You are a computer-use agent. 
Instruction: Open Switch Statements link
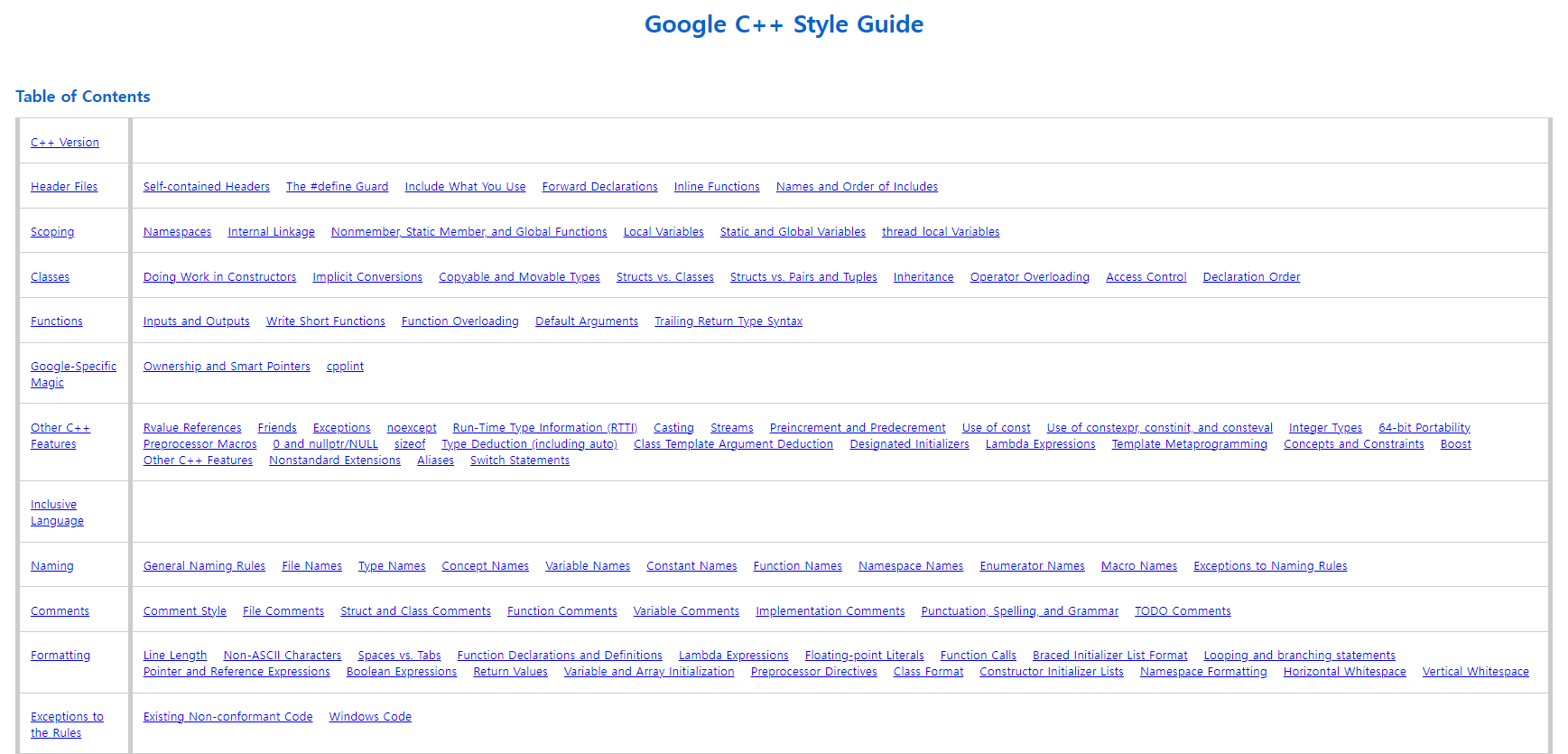pyautogui.click(x=520, y=461)
